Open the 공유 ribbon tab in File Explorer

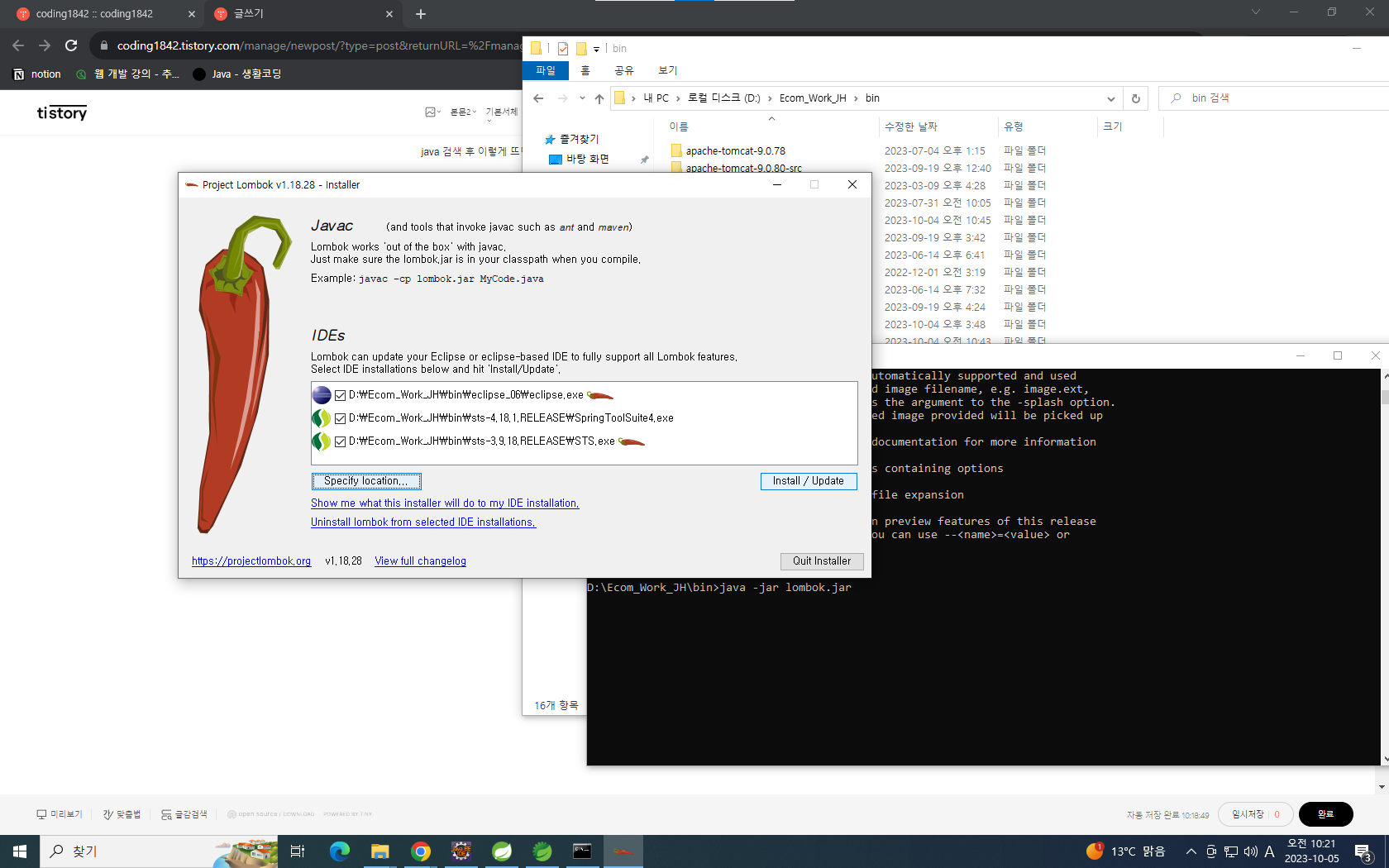click(624, 71)
